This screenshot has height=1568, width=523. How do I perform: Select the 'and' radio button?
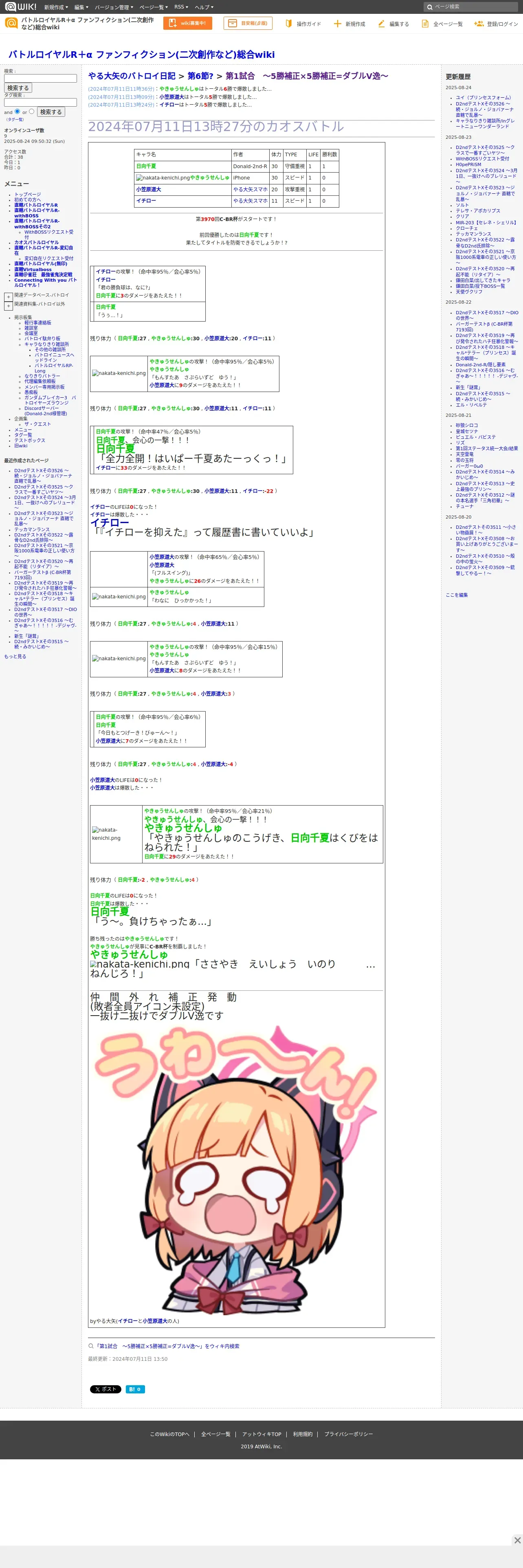click(17, 112)
